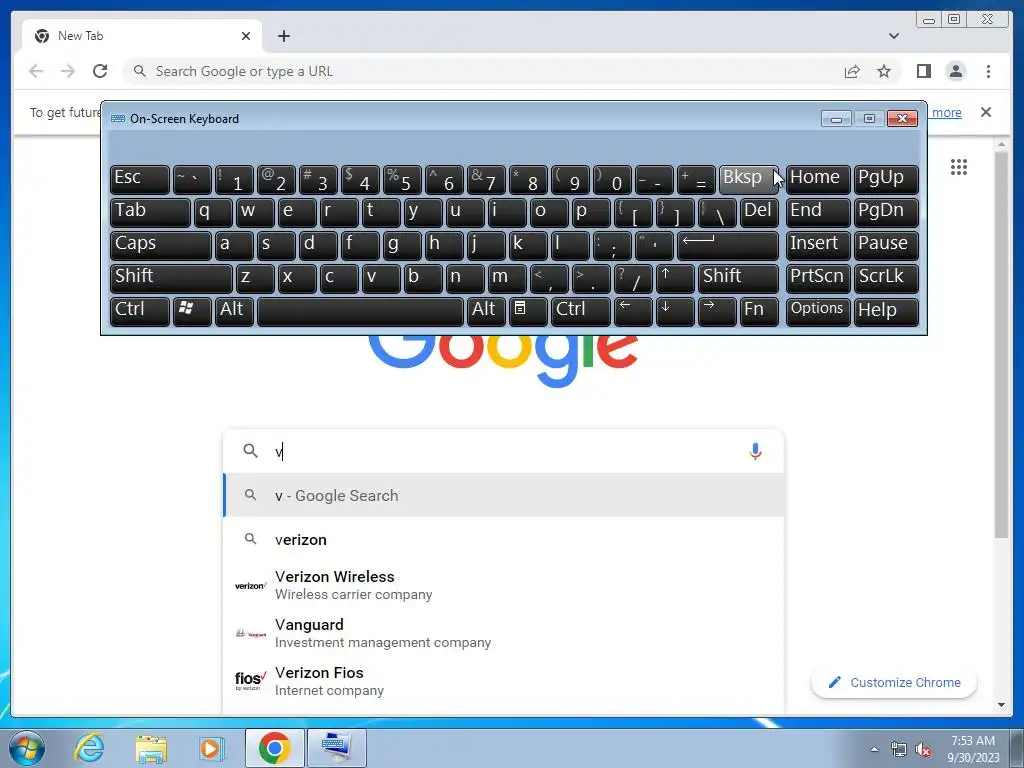The height and width of the screenshot is (768, 1024).
Task: Open keyboard Options
Action: [x=818, y=311]
